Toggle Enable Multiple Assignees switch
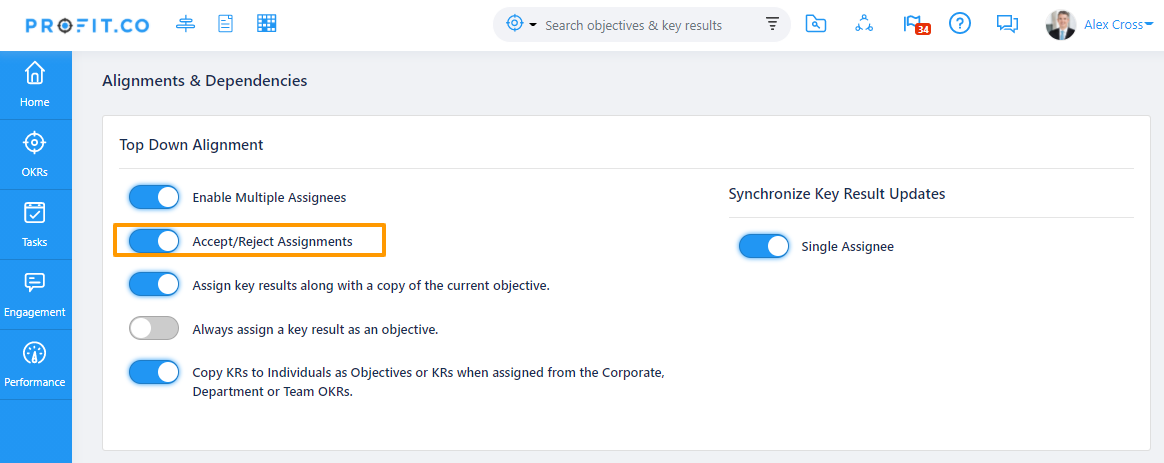Image resolution: width=1164 pixels, height=463 pixels. [154, 197]
